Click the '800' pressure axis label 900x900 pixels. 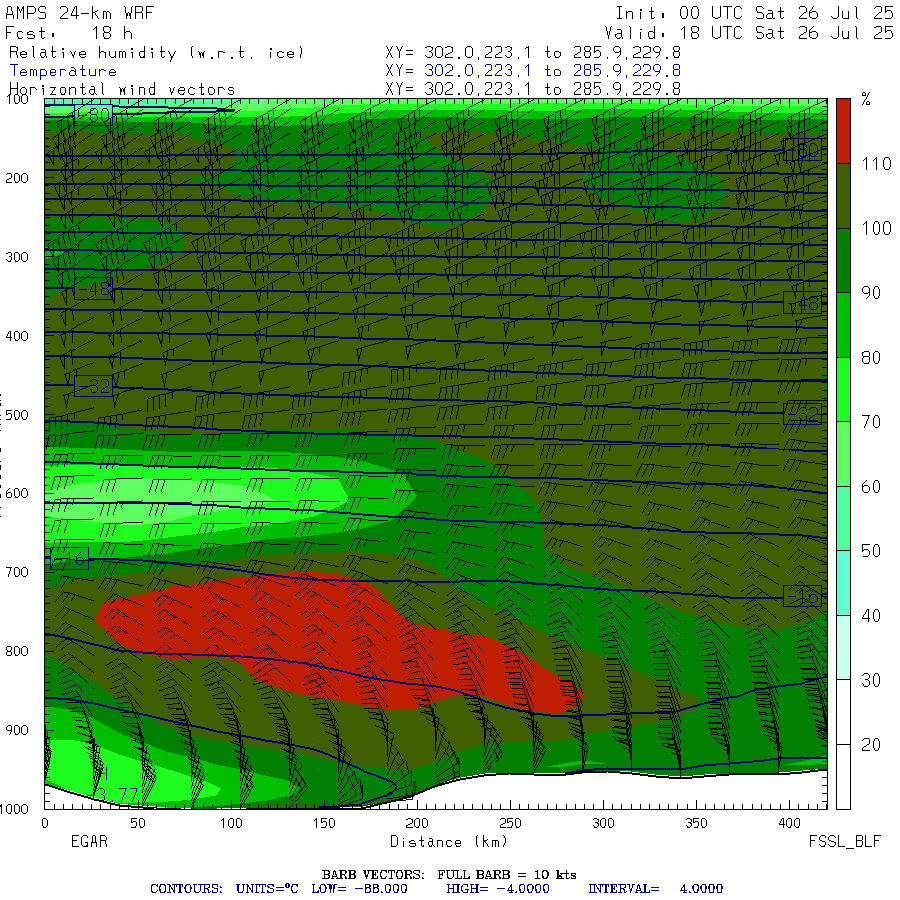tap(17, 651)
